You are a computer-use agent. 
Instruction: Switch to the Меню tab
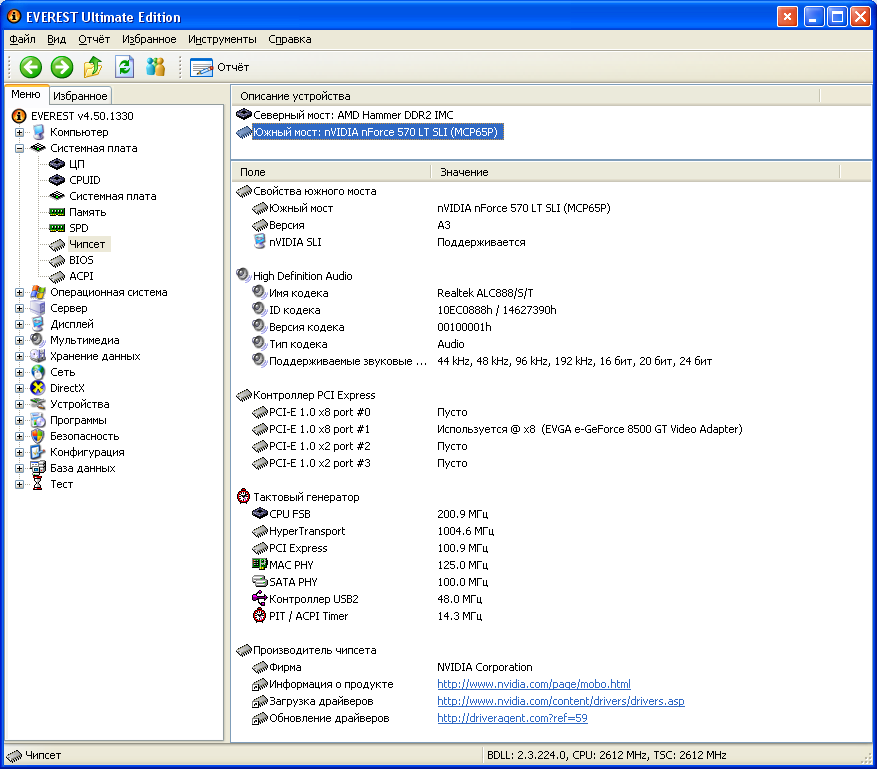click(26, 95)
